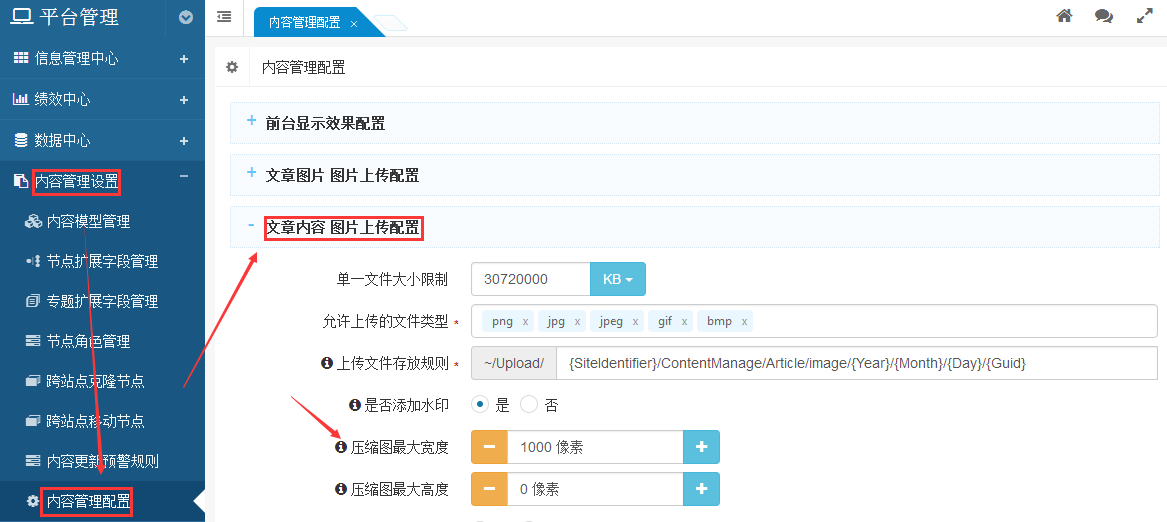The height and width of the screenshot is (522, 1167).
Task: Open 内容模型管理 in sidebar
Action: point(88,221)
